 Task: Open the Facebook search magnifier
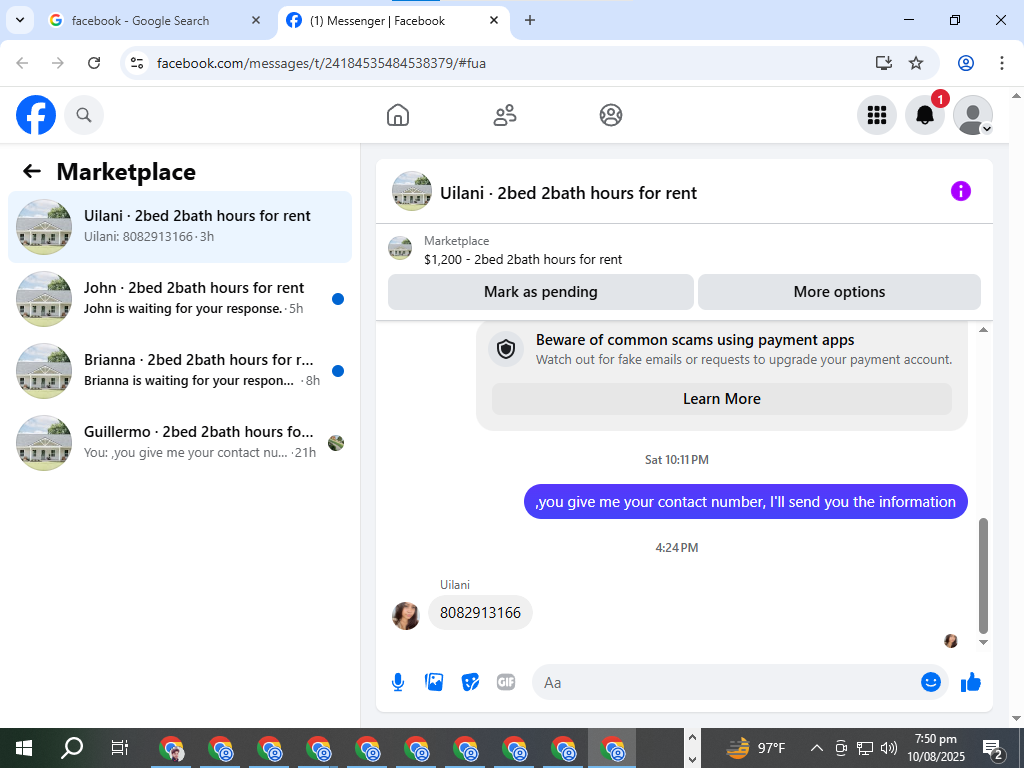click(x=84, y=115)
